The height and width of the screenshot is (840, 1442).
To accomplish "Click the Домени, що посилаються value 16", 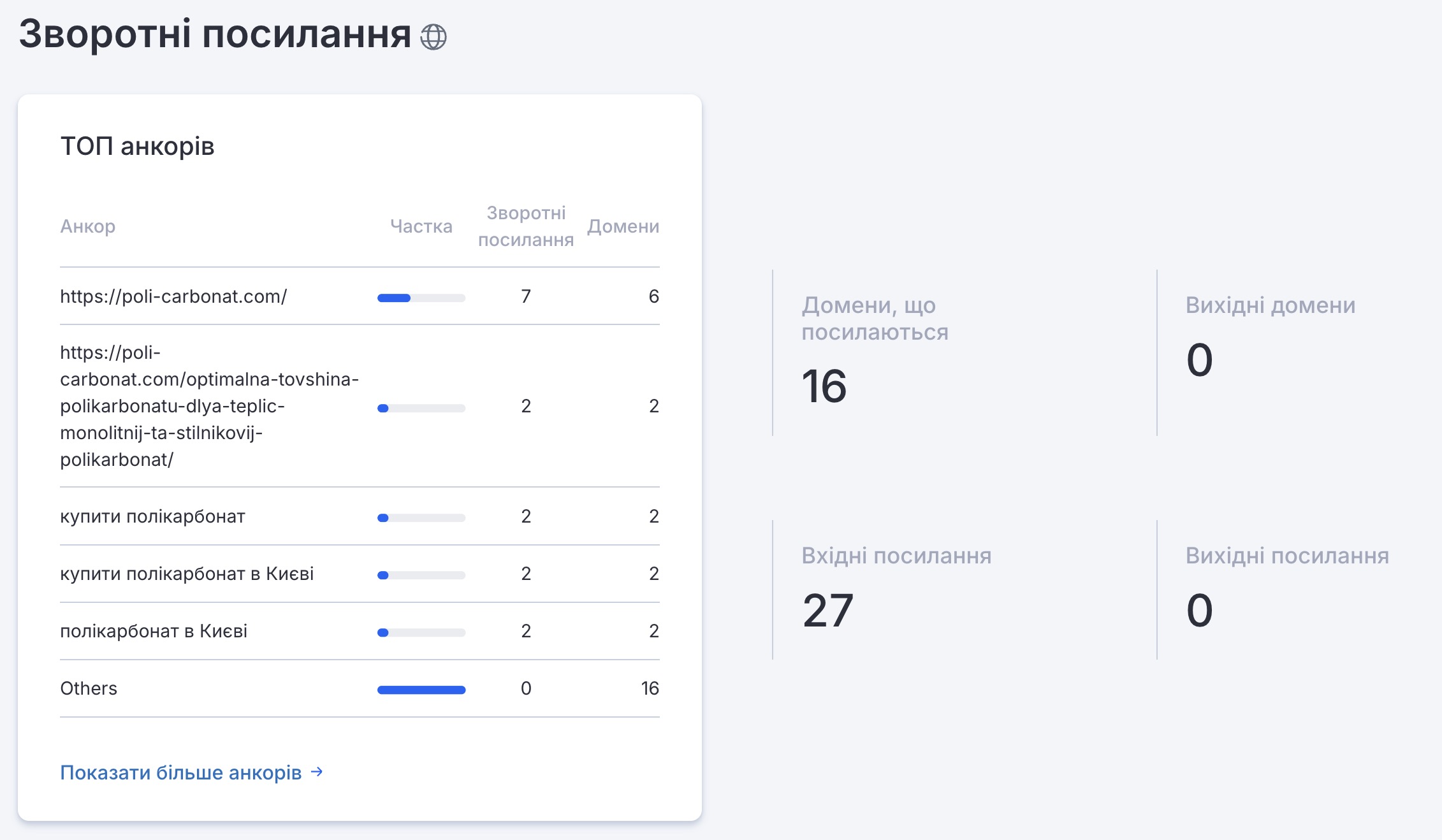I will pos(824,386).
